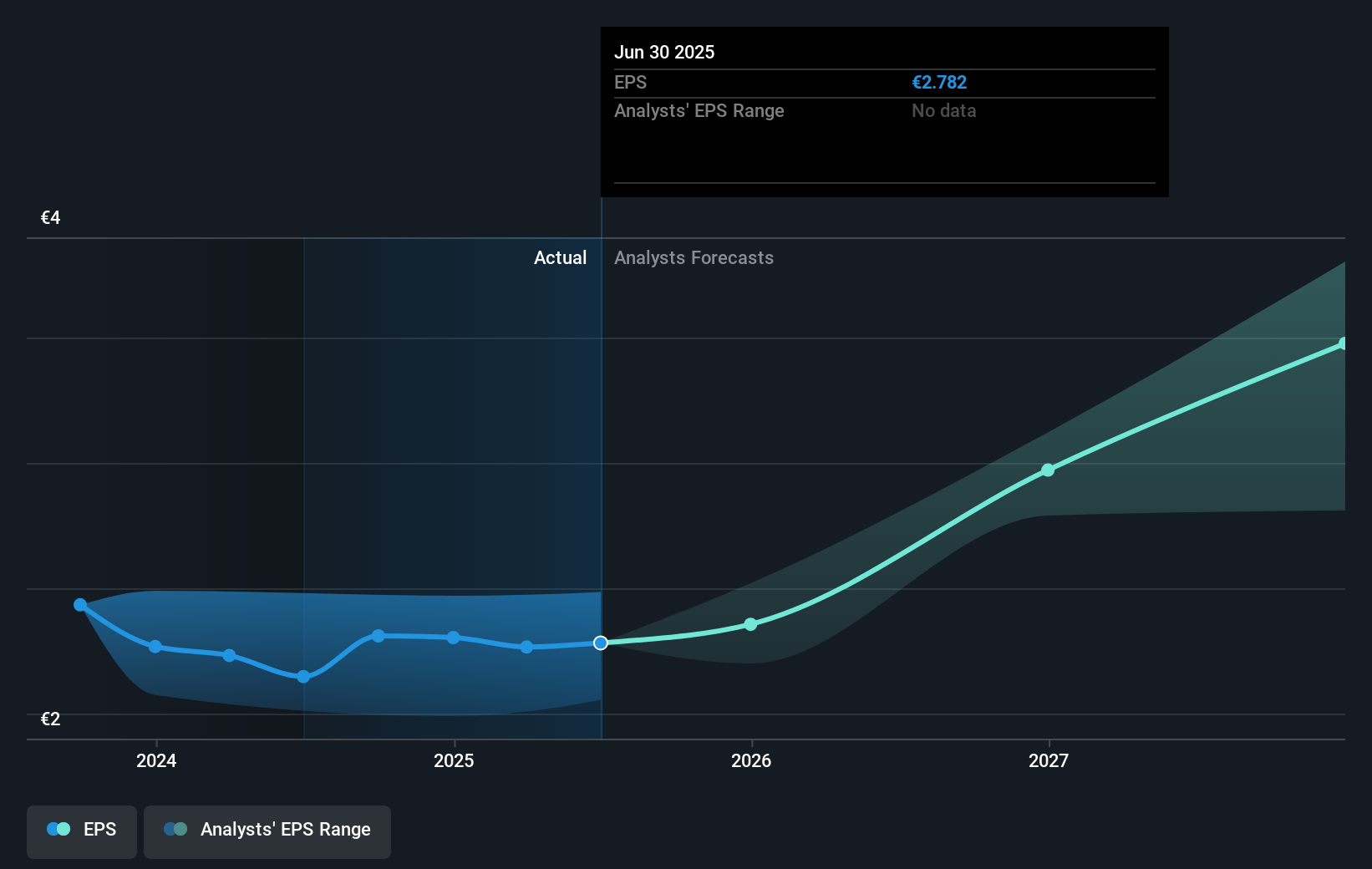Click the 'Jun 30 2025' tooltip date
Viewport: 1372px width, 869px height.
pyautogui.click(x=664, y=52)
